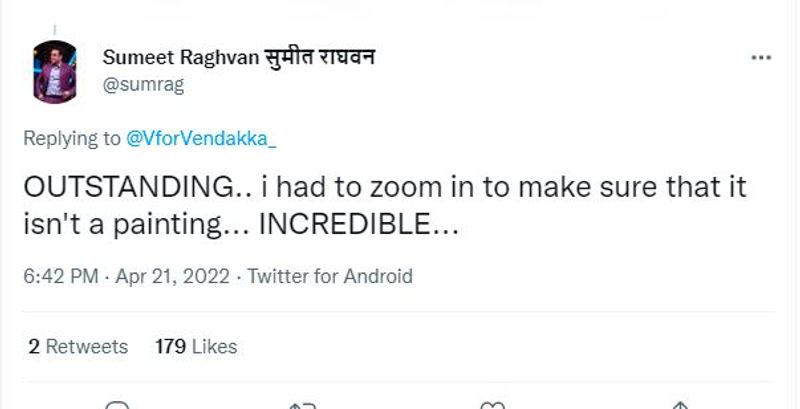
Task: Open the Twitter for Android source link
Action: click(x=330, y=276)
